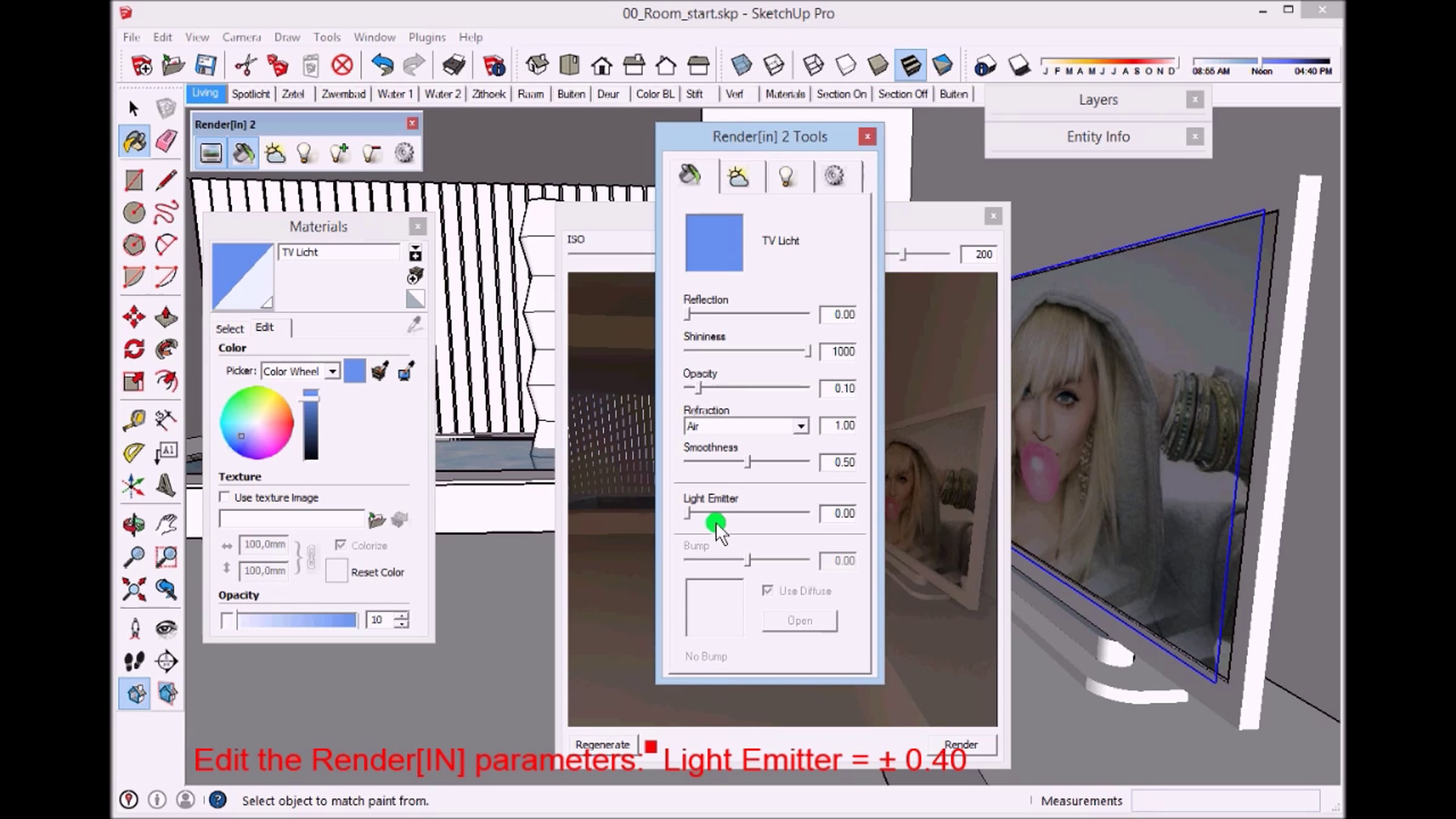Select the Eraser tool
Screen dimensions: 1456x819
click(x=166, y=141)
